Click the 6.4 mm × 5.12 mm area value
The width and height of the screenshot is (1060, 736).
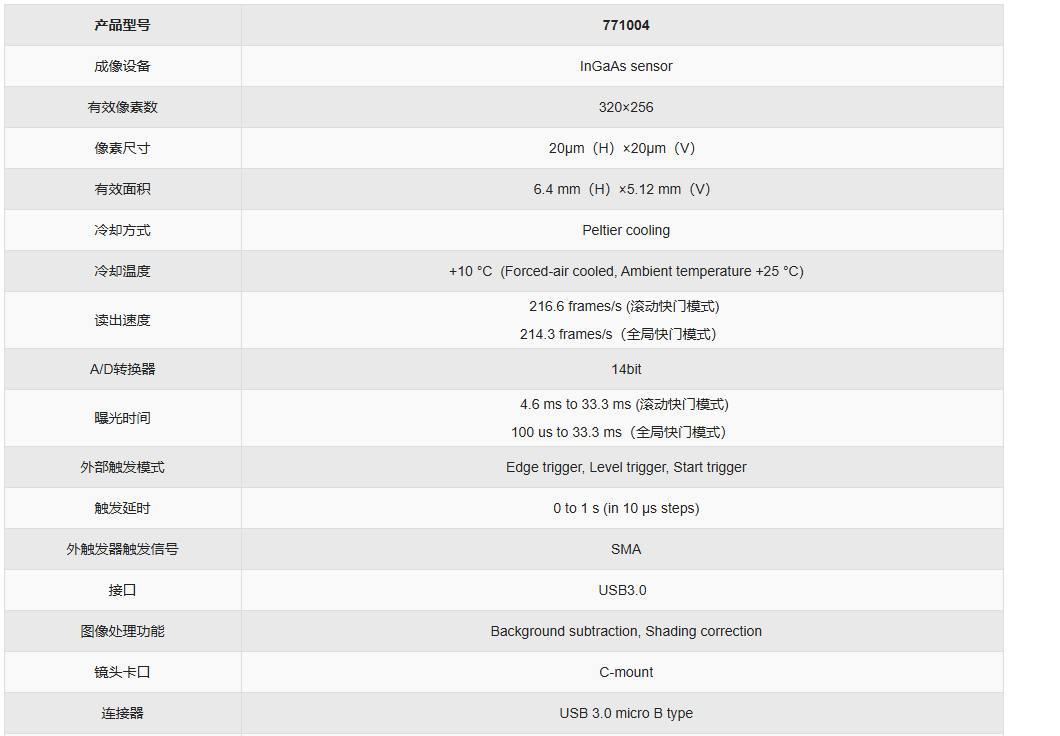(622, 189)
